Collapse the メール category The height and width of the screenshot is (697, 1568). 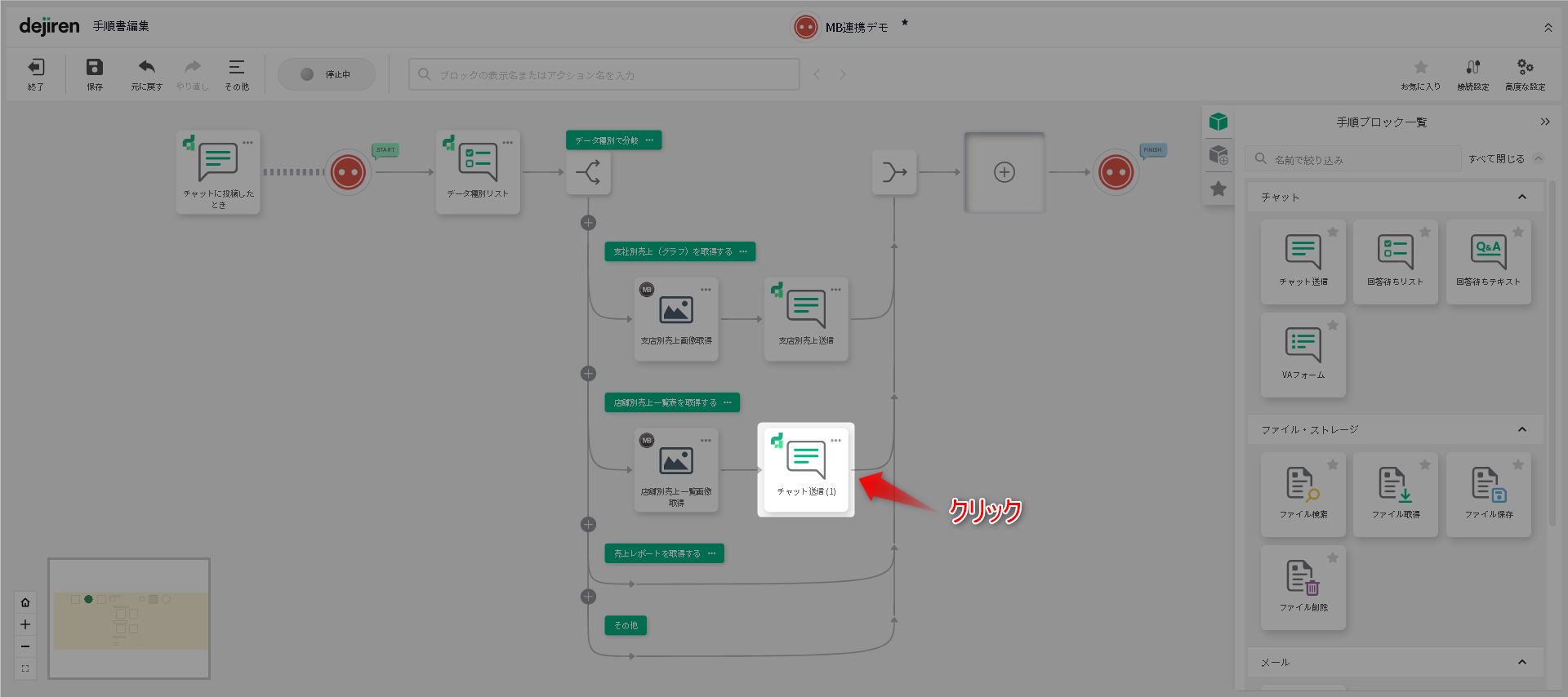tap(1522, 662)
